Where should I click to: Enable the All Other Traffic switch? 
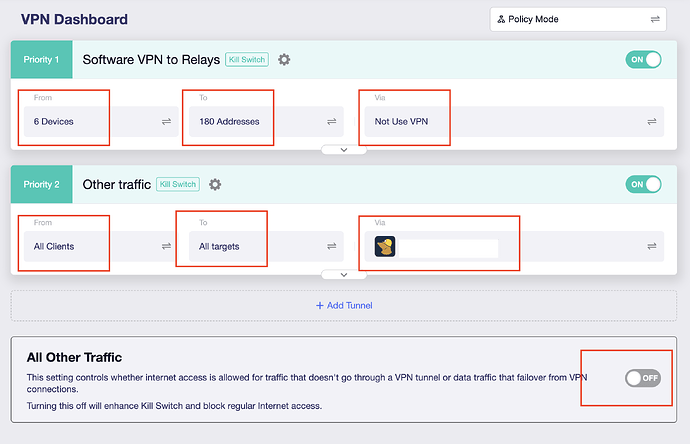tap(643, 378)
